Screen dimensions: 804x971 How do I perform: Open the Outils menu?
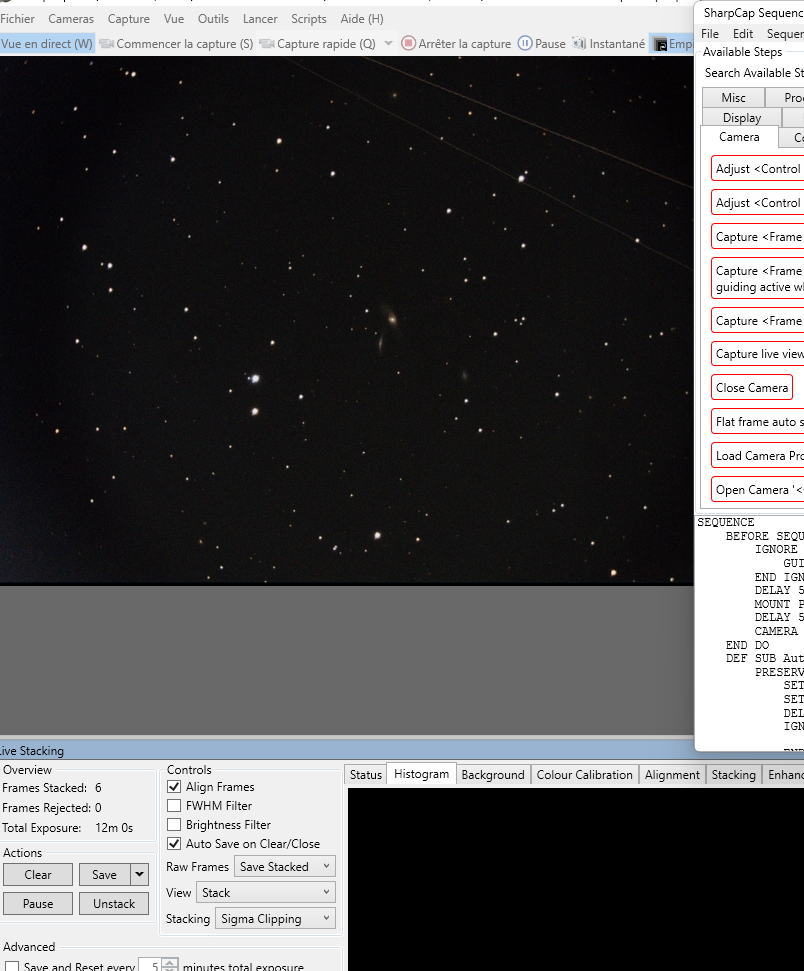coord(213,19)
